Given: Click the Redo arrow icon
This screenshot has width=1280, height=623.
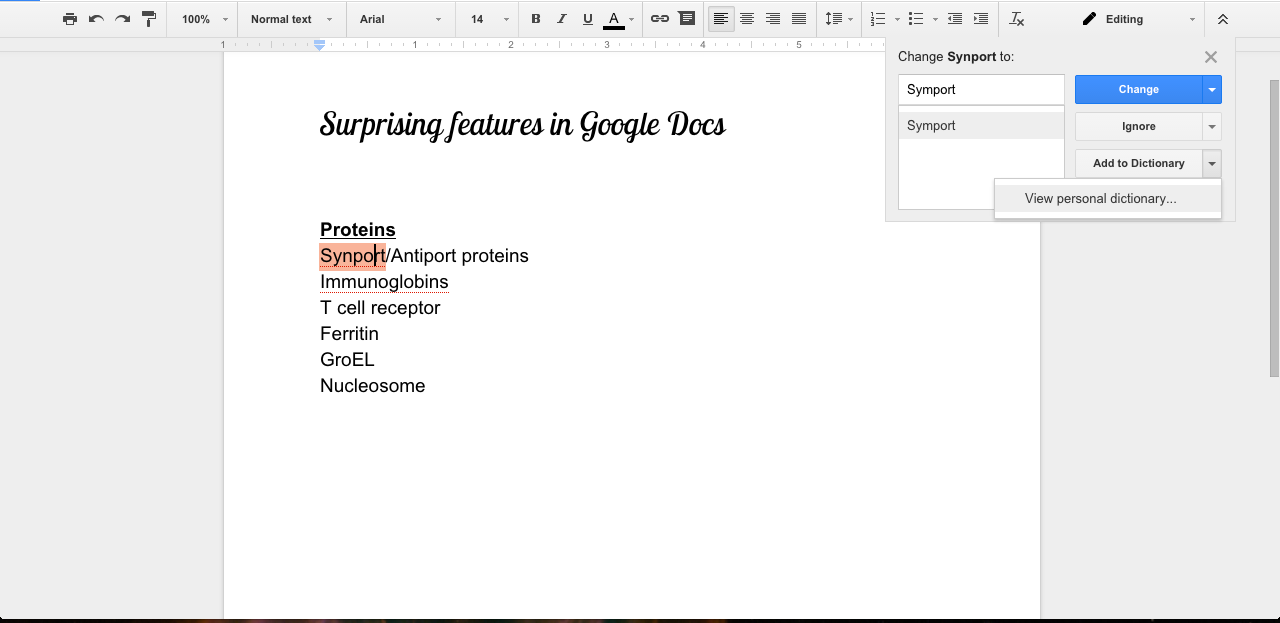Looking at the screenshot, I should point(122,19).
